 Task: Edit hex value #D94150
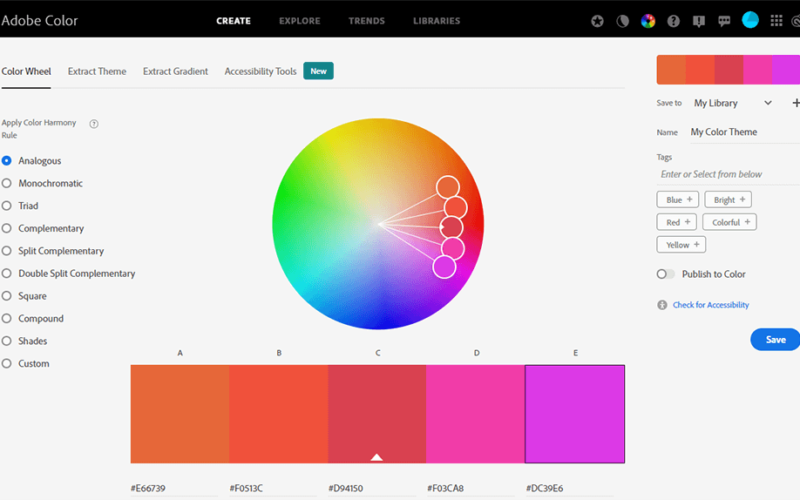371,488
